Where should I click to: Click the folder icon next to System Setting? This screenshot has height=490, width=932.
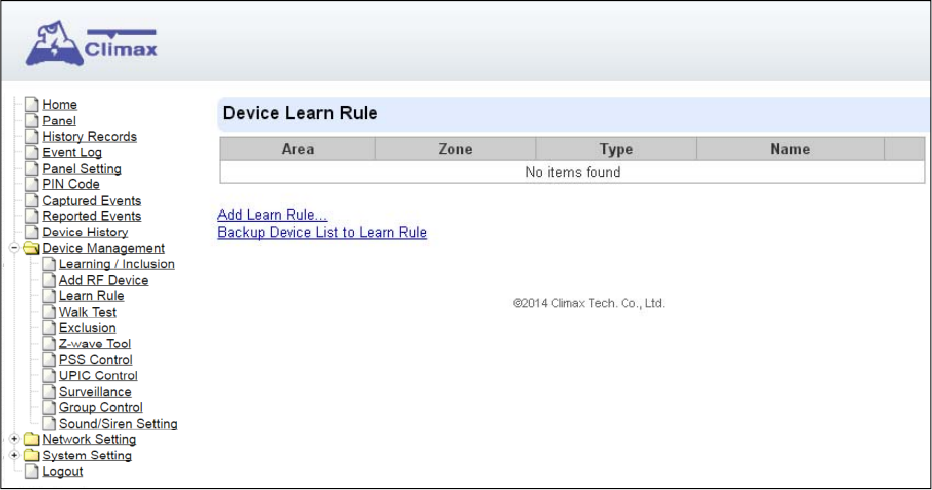(x=32, y=456)
